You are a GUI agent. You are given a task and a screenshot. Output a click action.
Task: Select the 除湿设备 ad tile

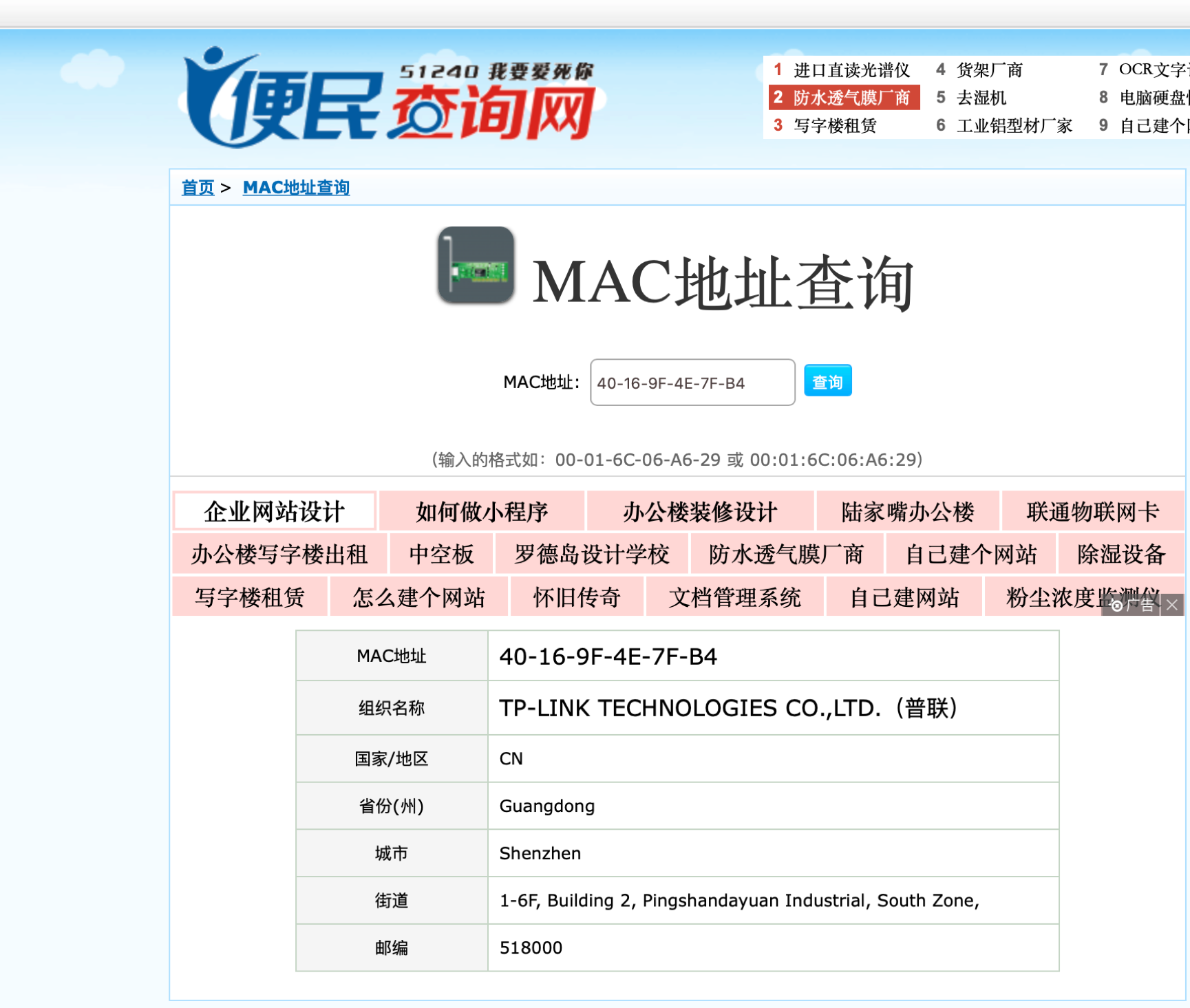1121,554
